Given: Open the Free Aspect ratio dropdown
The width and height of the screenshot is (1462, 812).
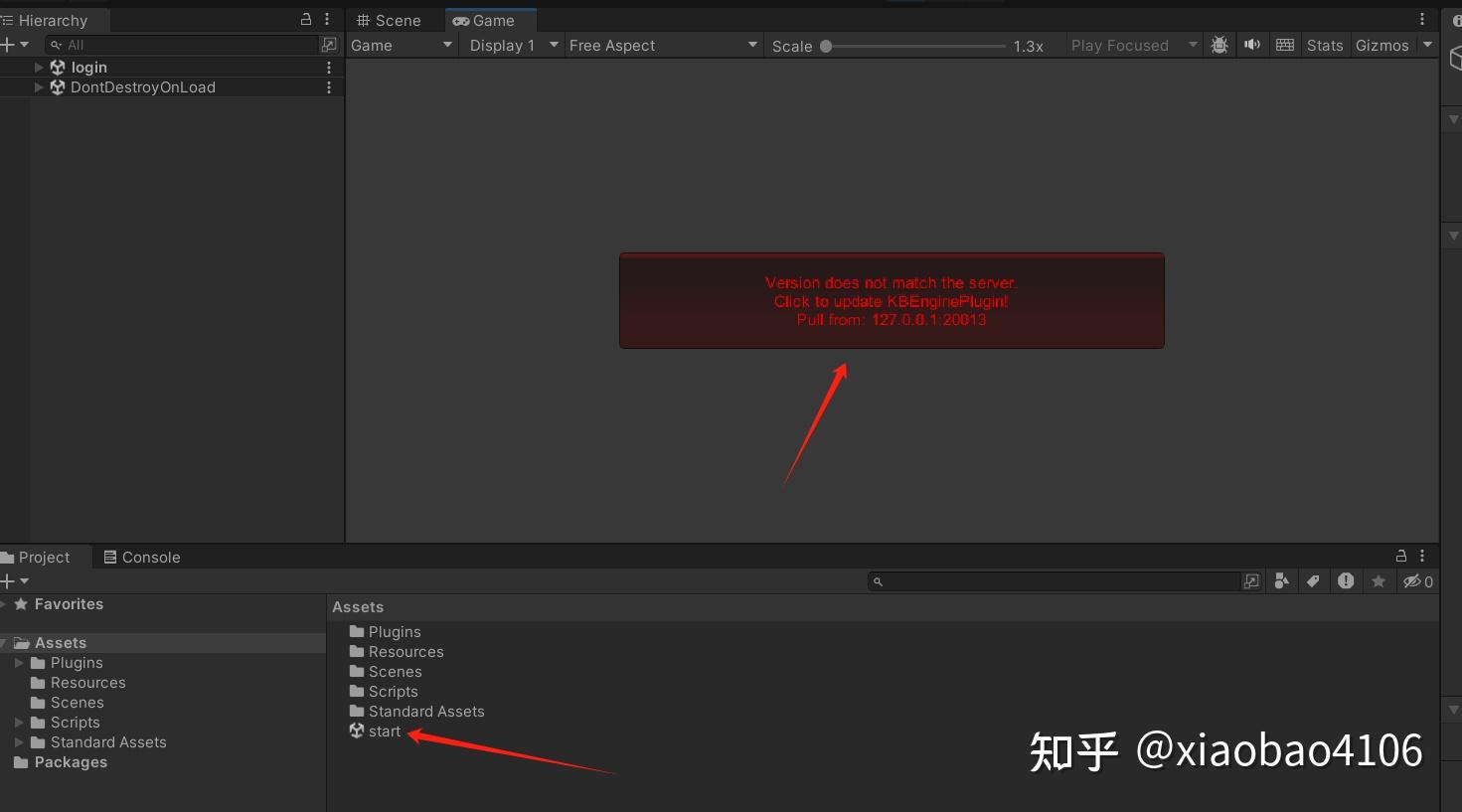Looking at the screenshot, I should pos(662,45).
